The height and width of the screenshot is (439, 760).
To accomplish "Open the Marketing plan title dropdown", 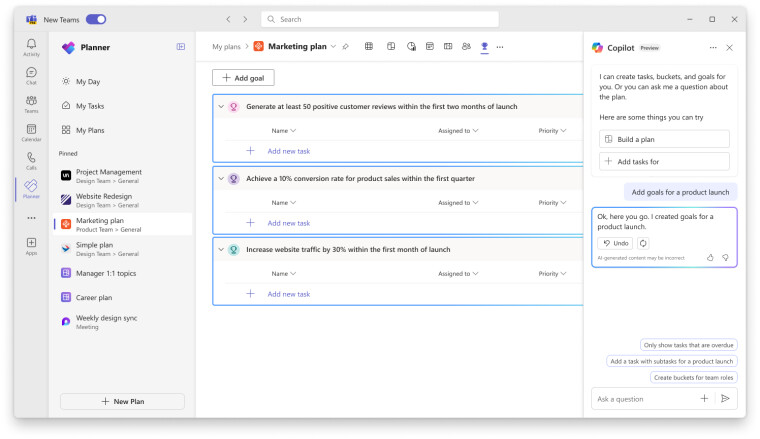I will click(334, 47).
